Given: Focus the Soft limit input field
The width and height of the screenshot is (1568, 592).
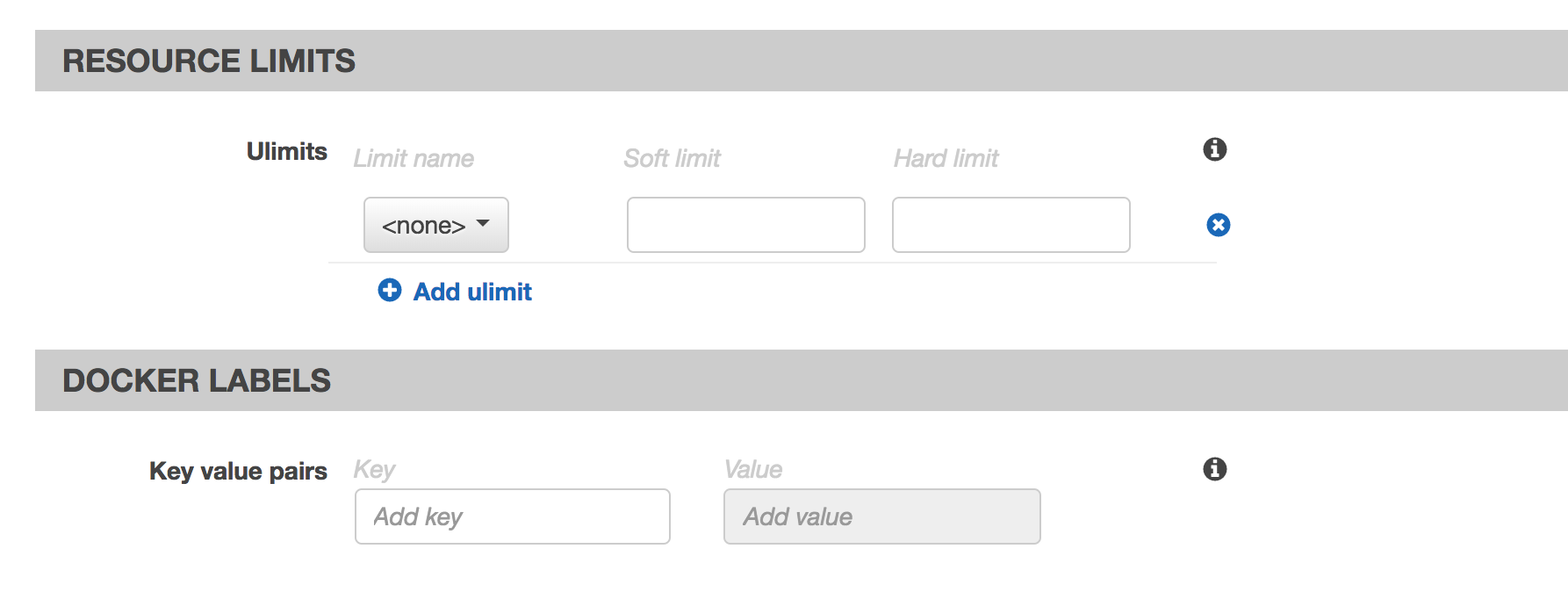Looking at the screenshot, I should pyautogui.click(x=745, y=225).
